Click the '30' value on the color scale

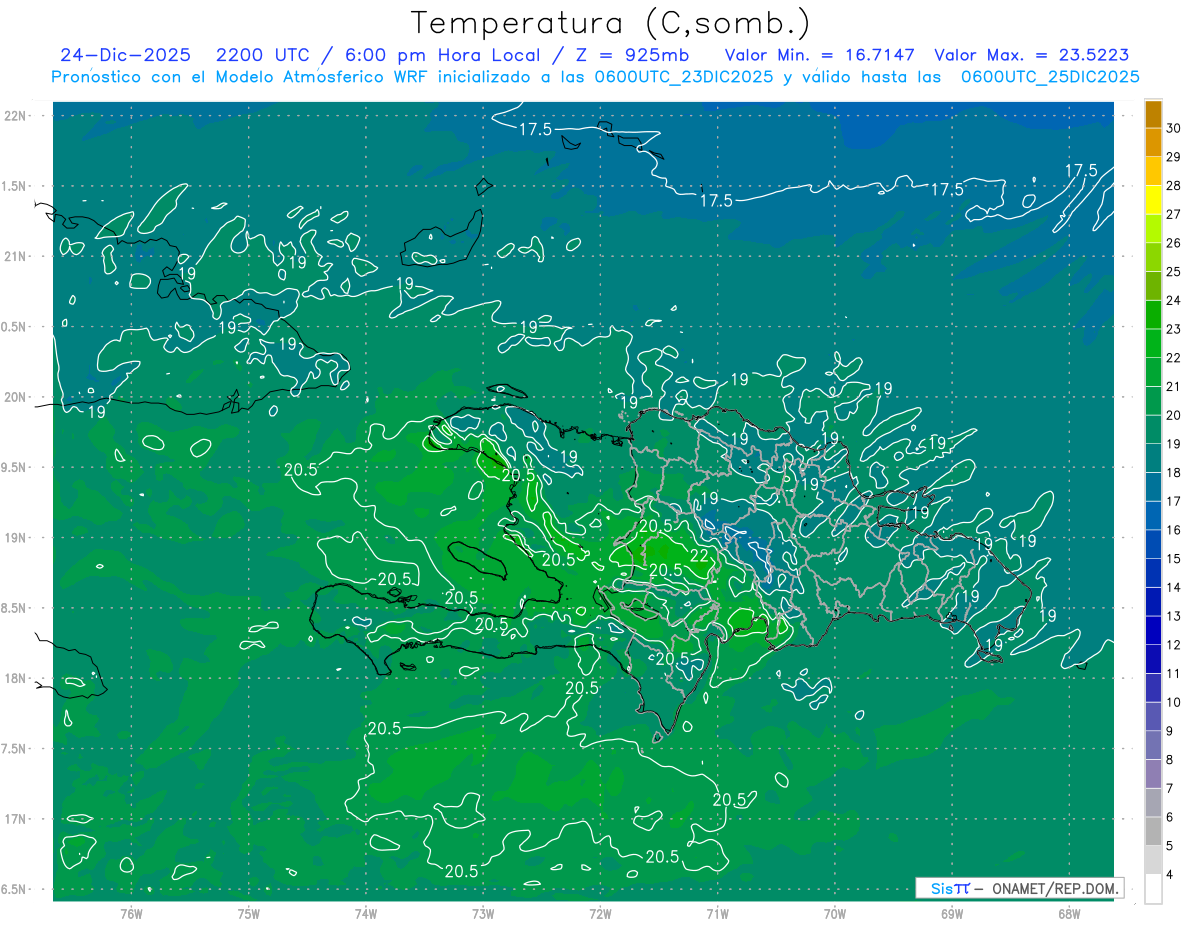[x=1174, y=128]
